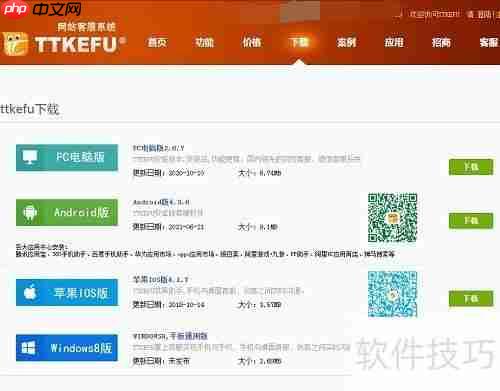500x391 pixels.
Task: Click the Android robot icon
Action: (x=30, y=212)
